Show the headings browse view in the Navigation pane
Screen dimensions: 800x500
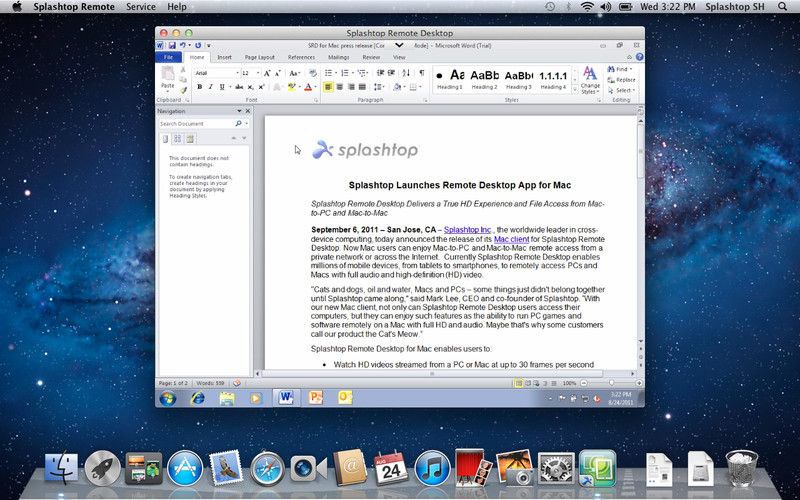click(165, 139)
